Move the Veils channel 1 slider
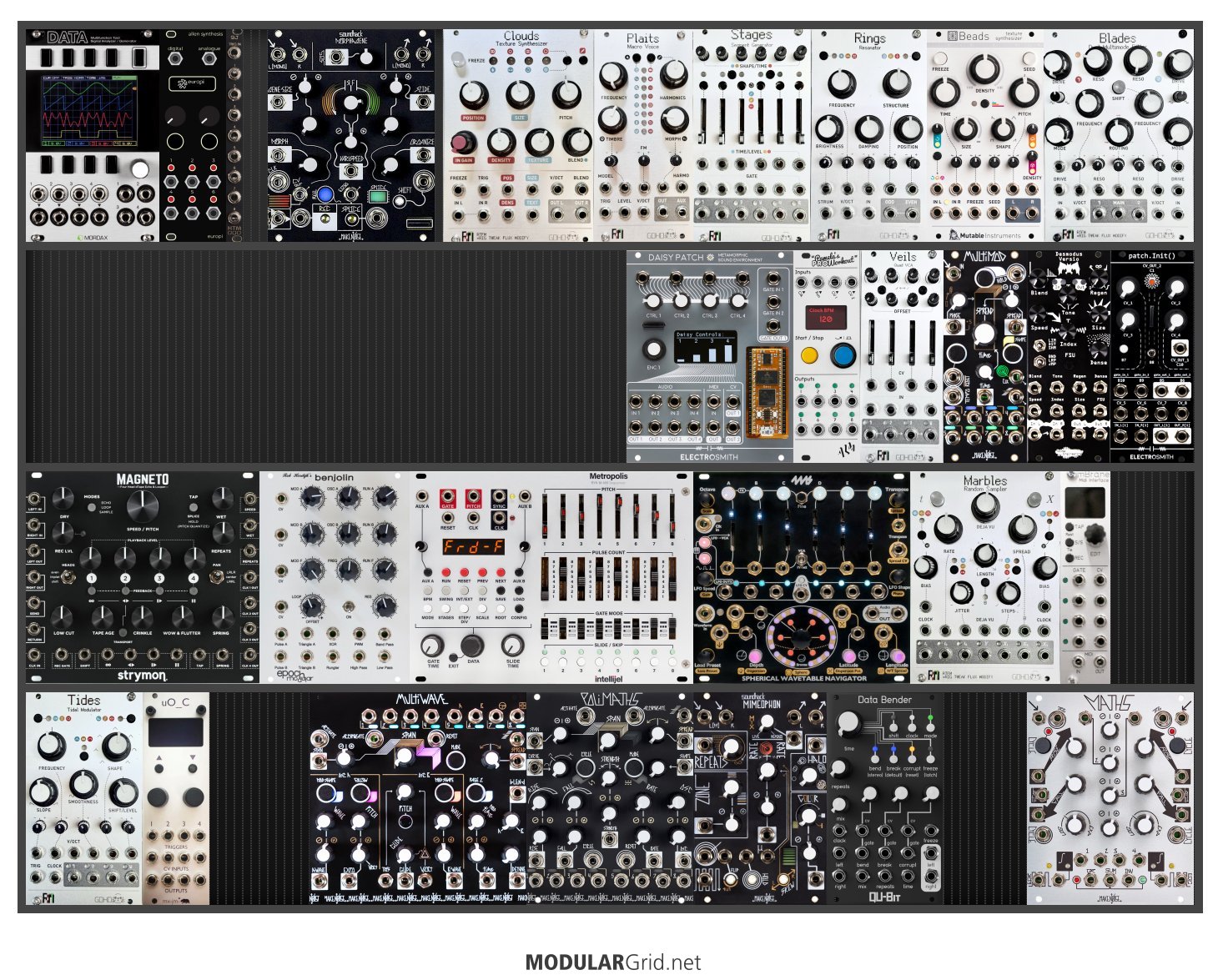The image size is (1228, 980). pos(872,344)
